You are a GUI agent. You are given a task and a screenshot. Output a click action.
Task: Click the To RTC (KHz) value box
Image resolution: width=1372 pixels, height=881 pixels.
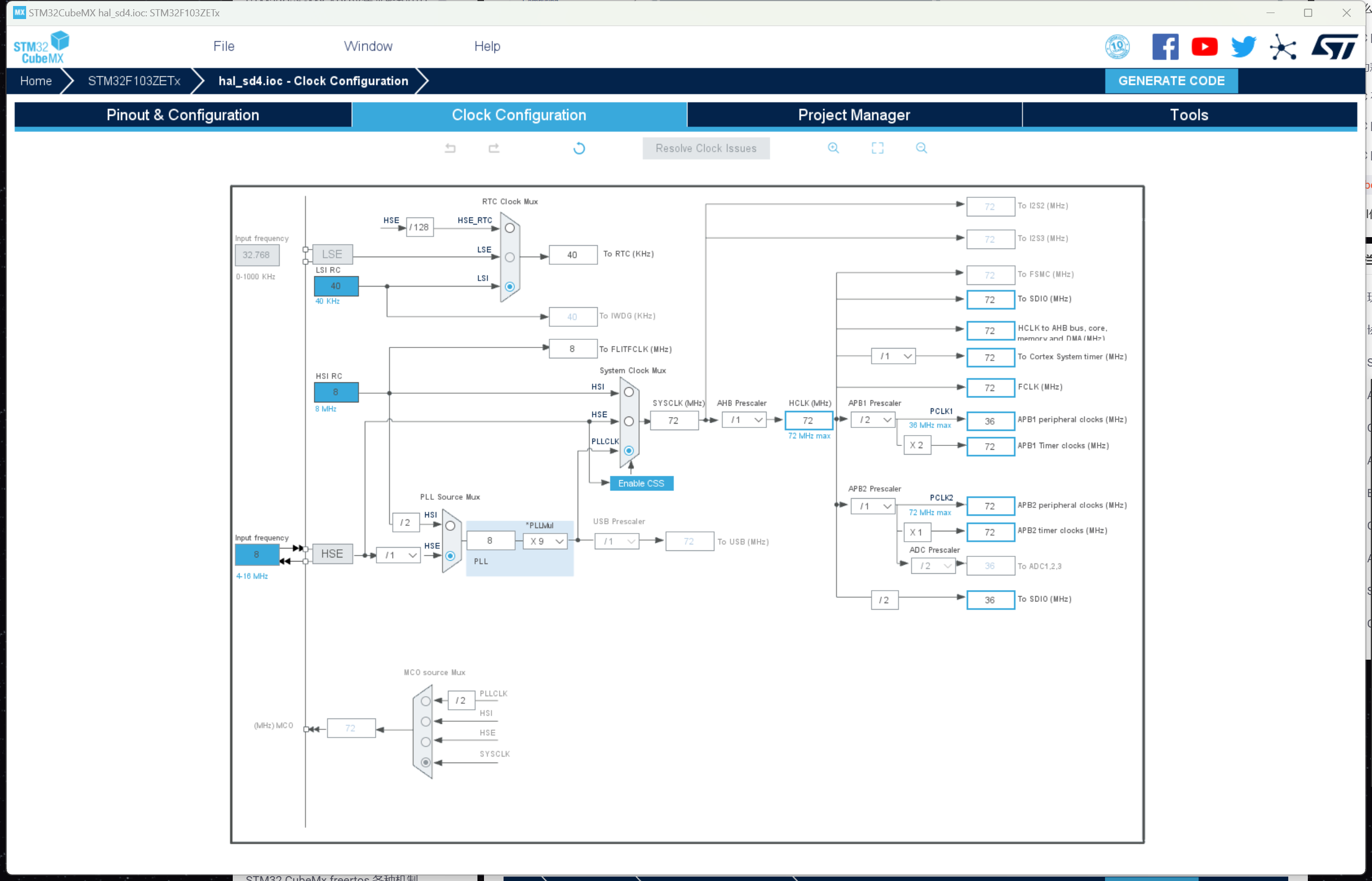[573, 255]
